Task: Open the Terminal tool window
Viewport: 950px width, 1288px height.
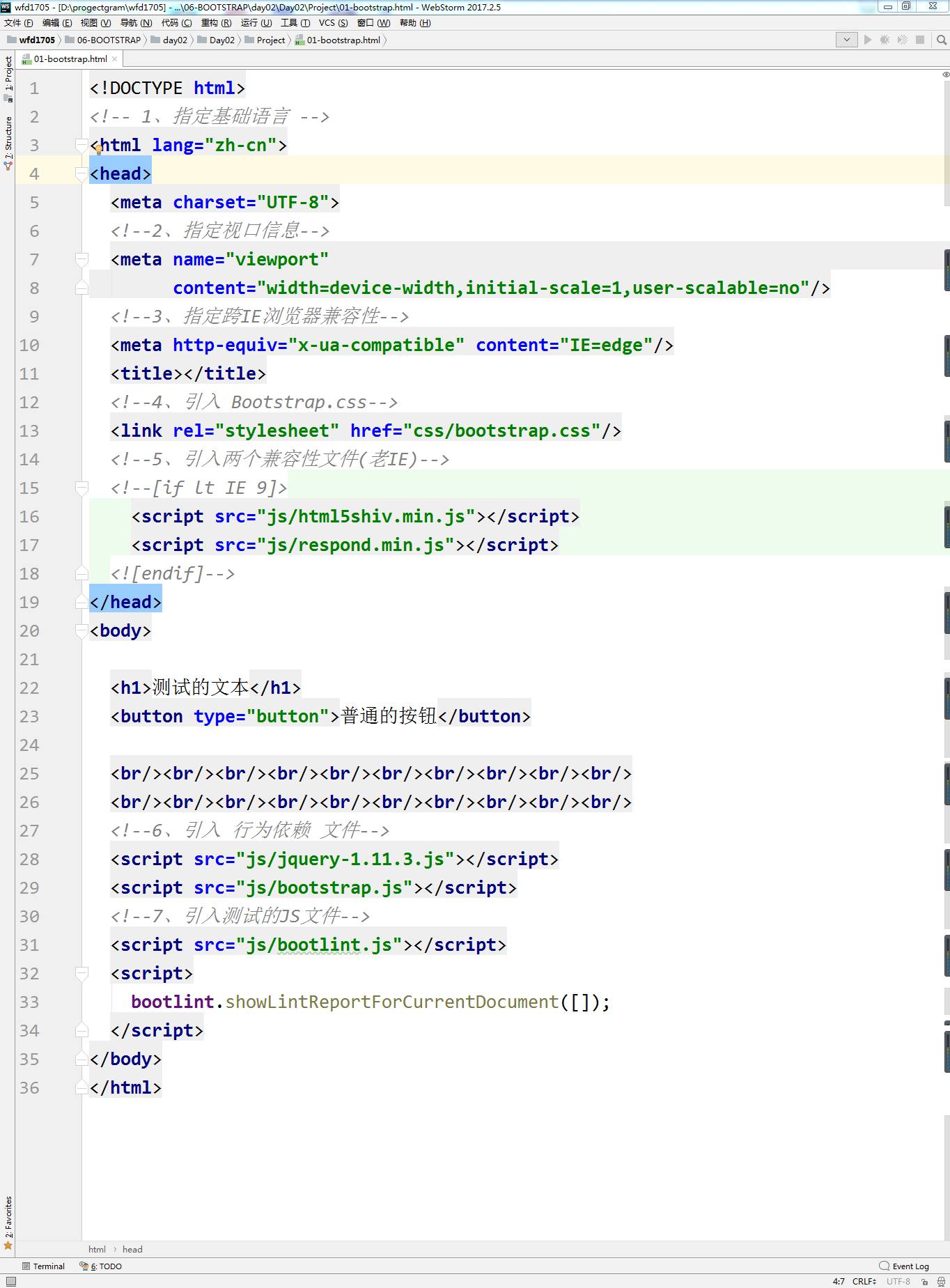Action: click(44, 1266)
